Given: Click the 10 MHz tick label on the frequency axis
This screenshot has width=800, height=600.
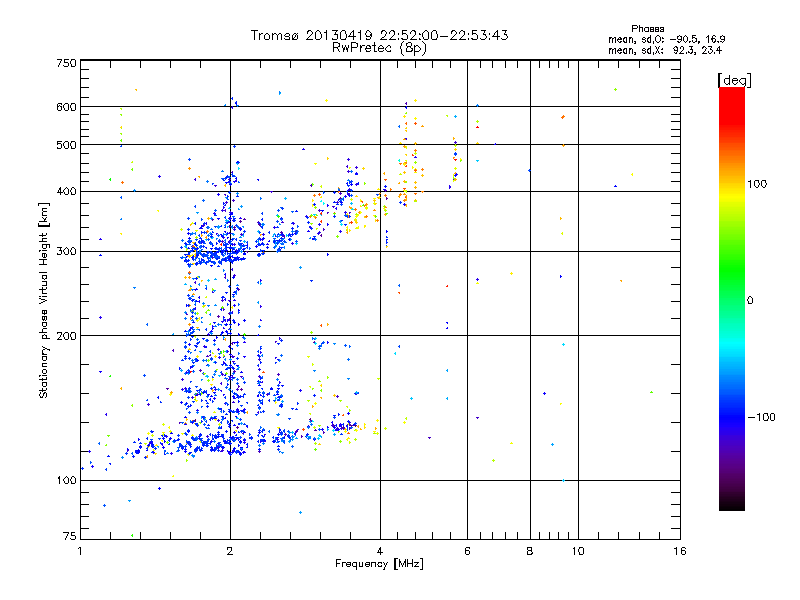Looking at the screenshot, I should (x=578, y=551).
